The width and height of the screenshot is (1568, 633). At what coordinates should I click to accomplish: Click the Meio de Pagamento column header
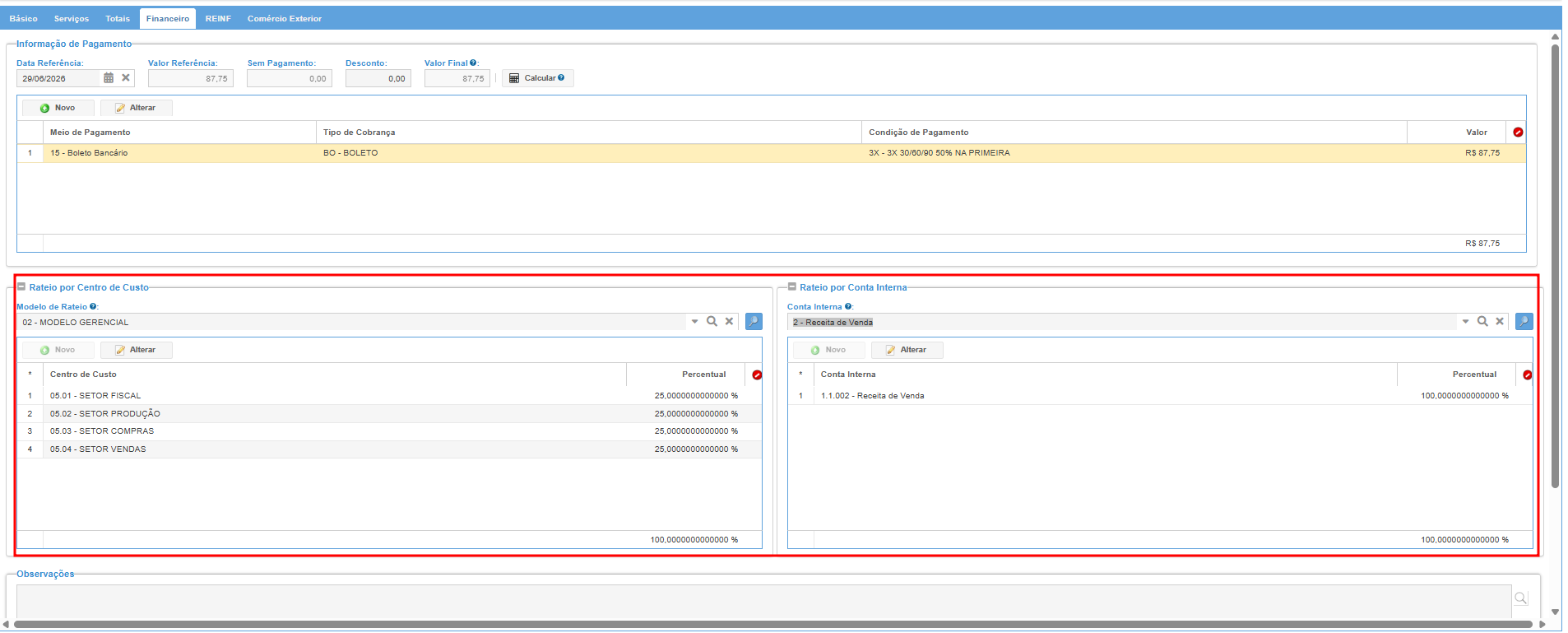click(x=179, y=133)
